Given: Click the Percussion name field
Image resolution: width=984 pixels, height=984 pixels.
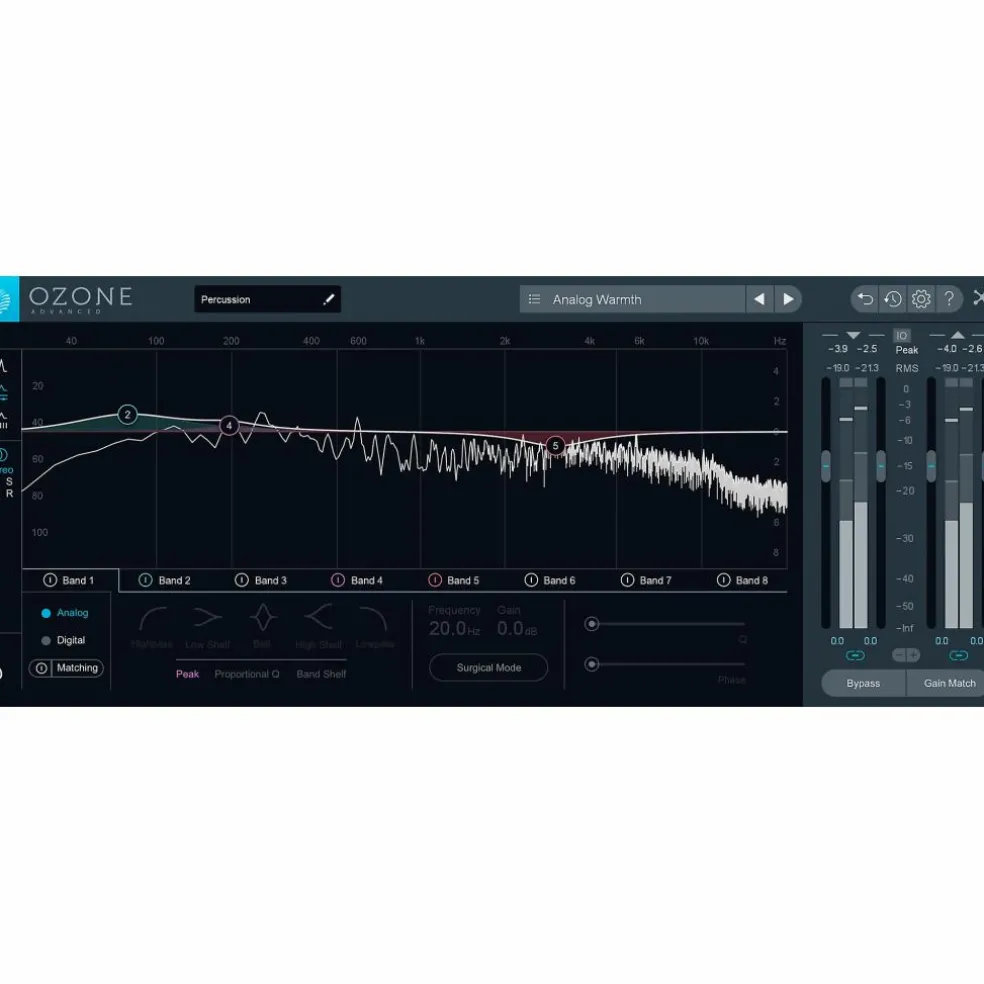Looking at the screenshot, I should point(267,299).
